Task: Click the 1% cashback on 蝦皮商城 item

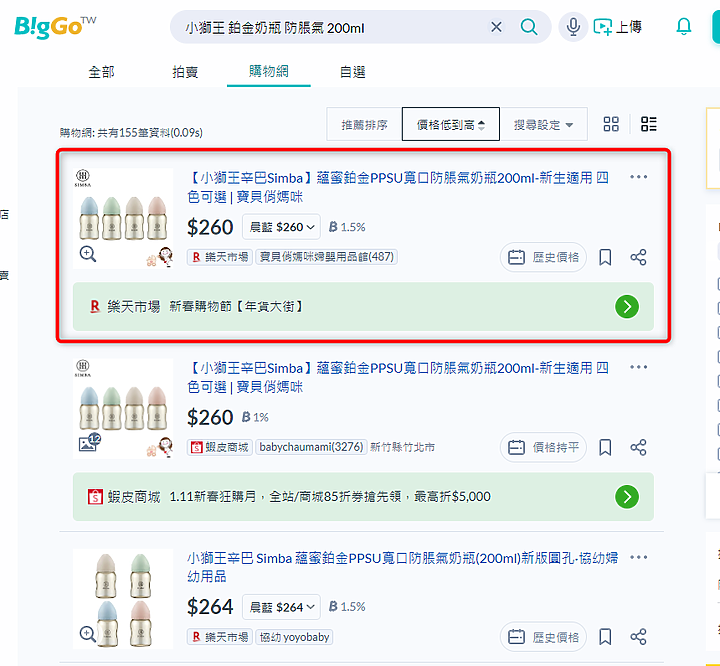Action: tap(255, 417)
